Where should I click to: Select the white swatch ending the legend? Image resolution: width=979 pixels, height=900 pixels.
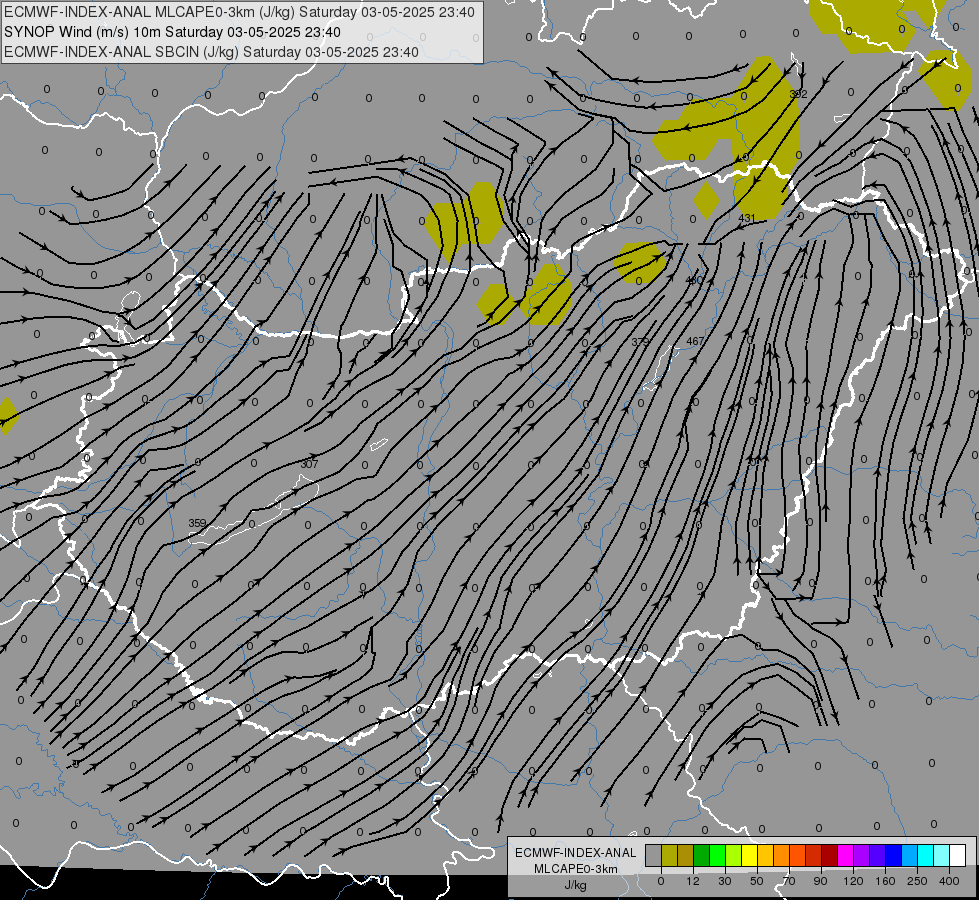tap(958, 855)
